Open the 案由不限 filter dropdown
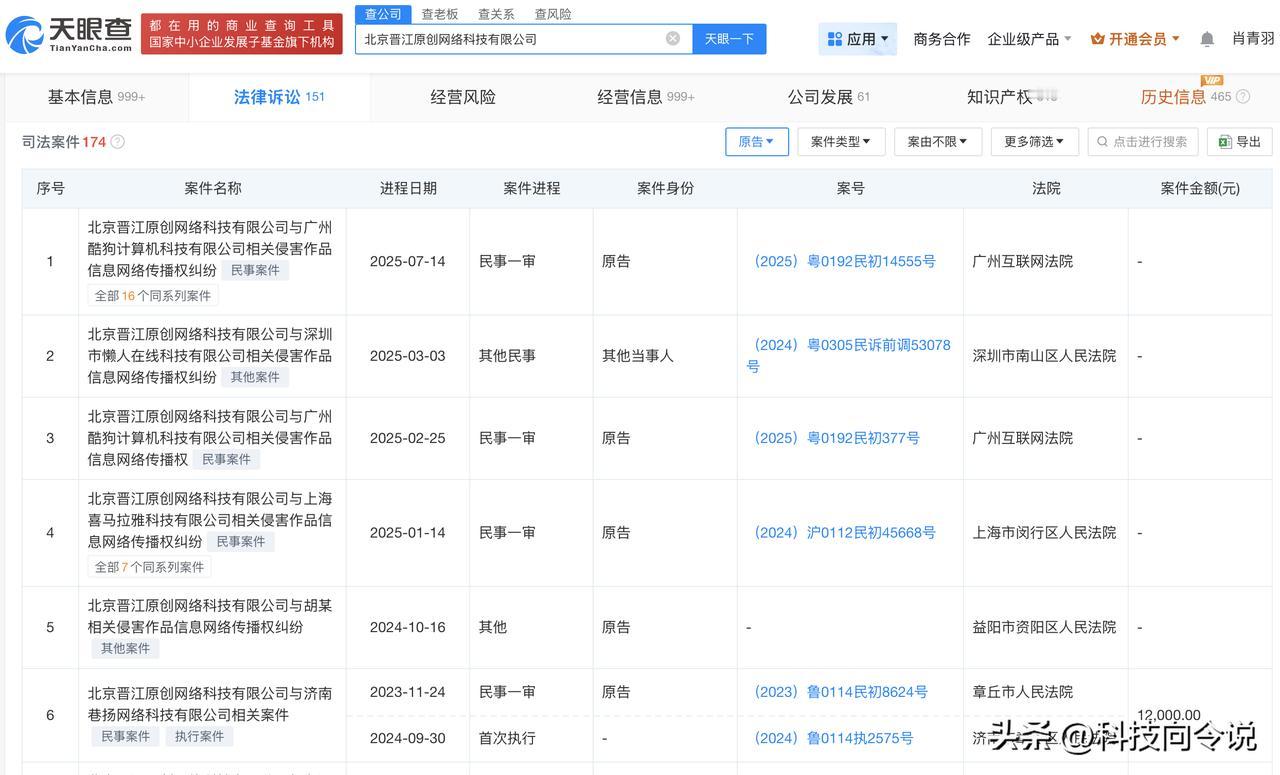This screenshot has width=1280, height=775. coord(938,142)
